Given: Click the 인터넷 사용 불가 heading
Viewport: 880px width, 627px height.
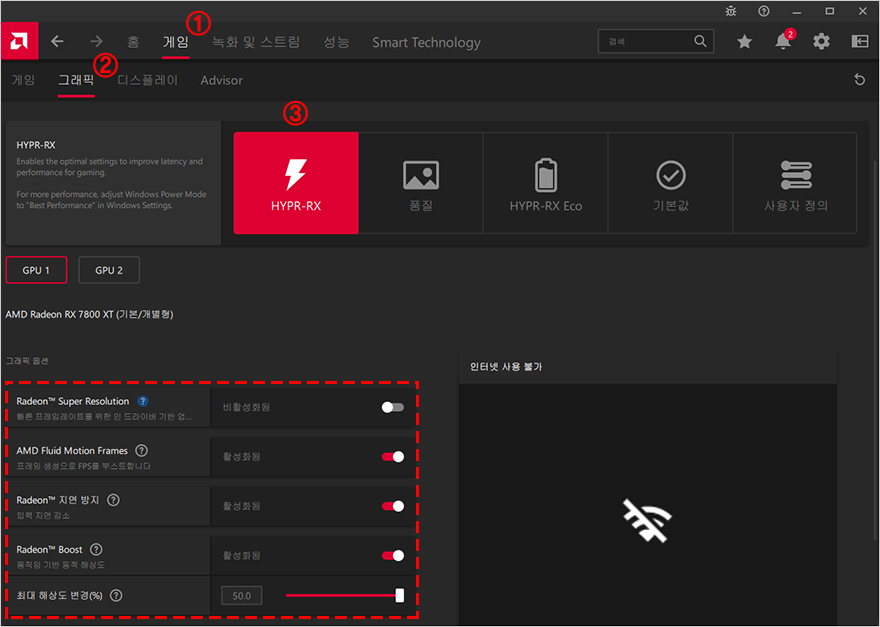Looking at the screenshot, I should (506, 367).
